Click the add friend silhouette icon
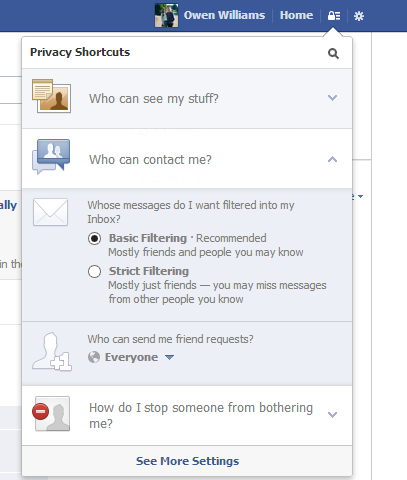 pyautogui.click(x=52, y=352)
